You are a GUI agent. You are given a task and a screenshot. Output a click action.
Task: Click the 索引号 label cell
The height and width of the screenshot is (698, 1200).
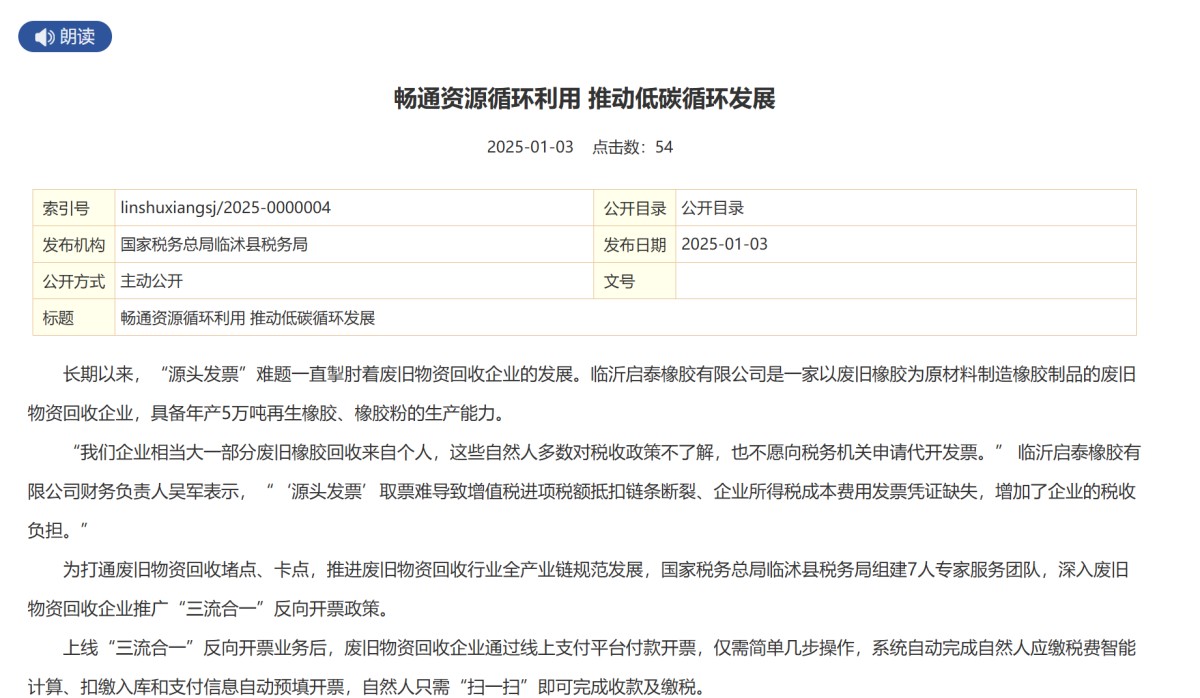click(74, 208)
